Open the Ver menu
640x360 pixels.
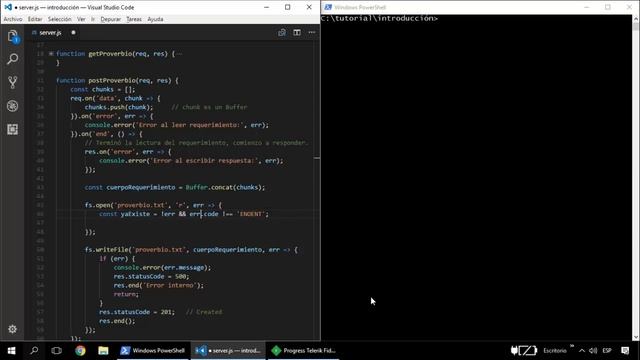pos(81,19)
